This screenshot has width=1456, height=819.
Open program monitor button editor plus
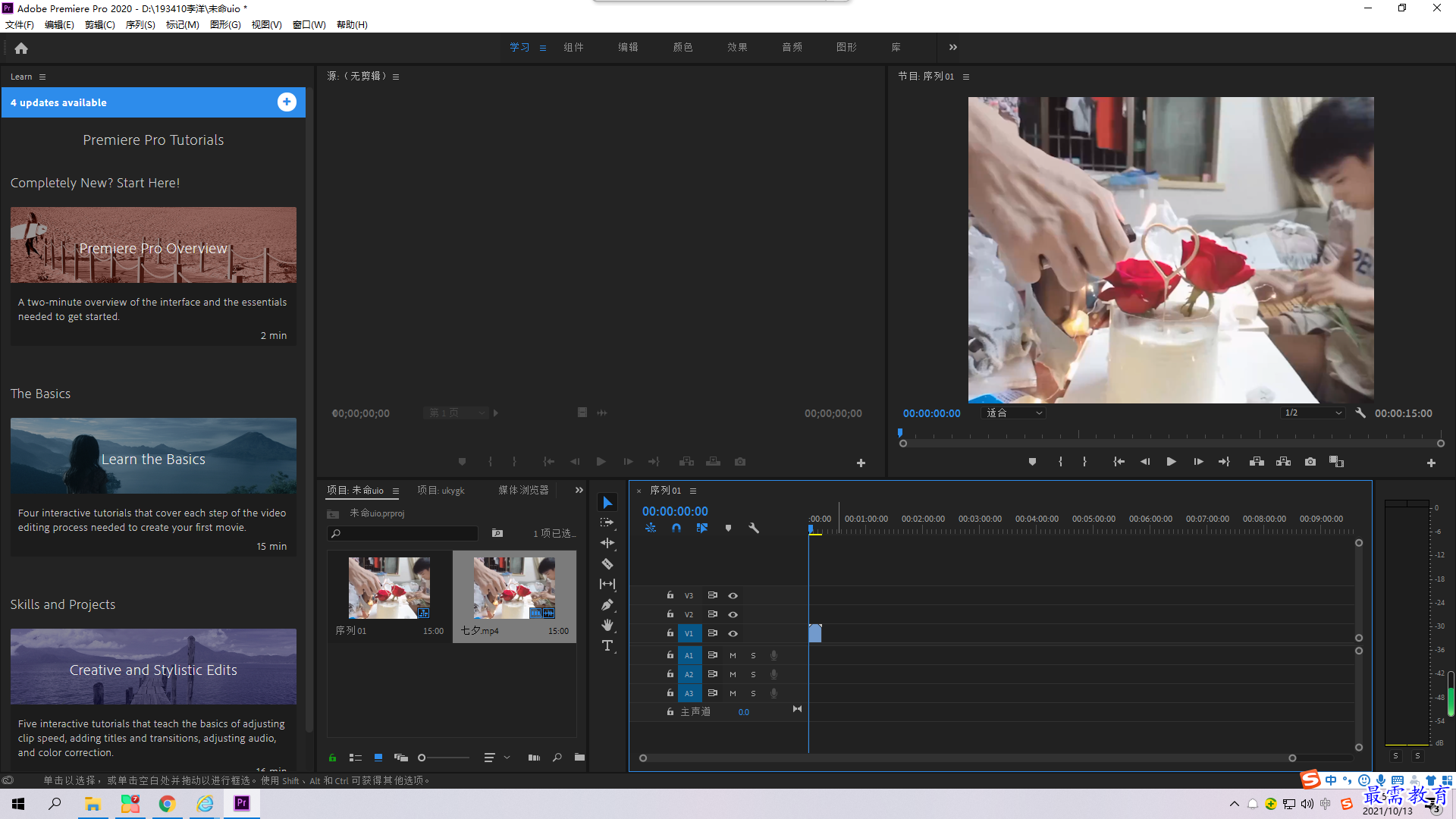click(1431, 463)
